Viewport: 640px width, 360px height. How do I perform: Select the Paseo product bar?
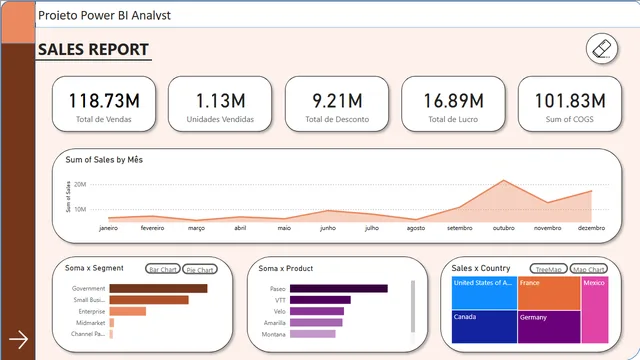pos(339,289)
